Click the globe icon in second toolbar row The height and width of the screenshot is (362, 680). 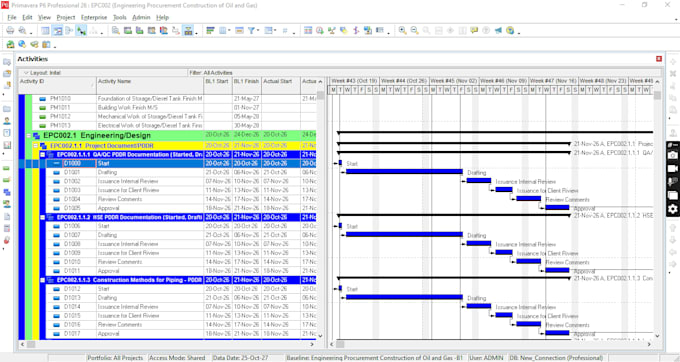pyautogui.click(x=22, y=44)
